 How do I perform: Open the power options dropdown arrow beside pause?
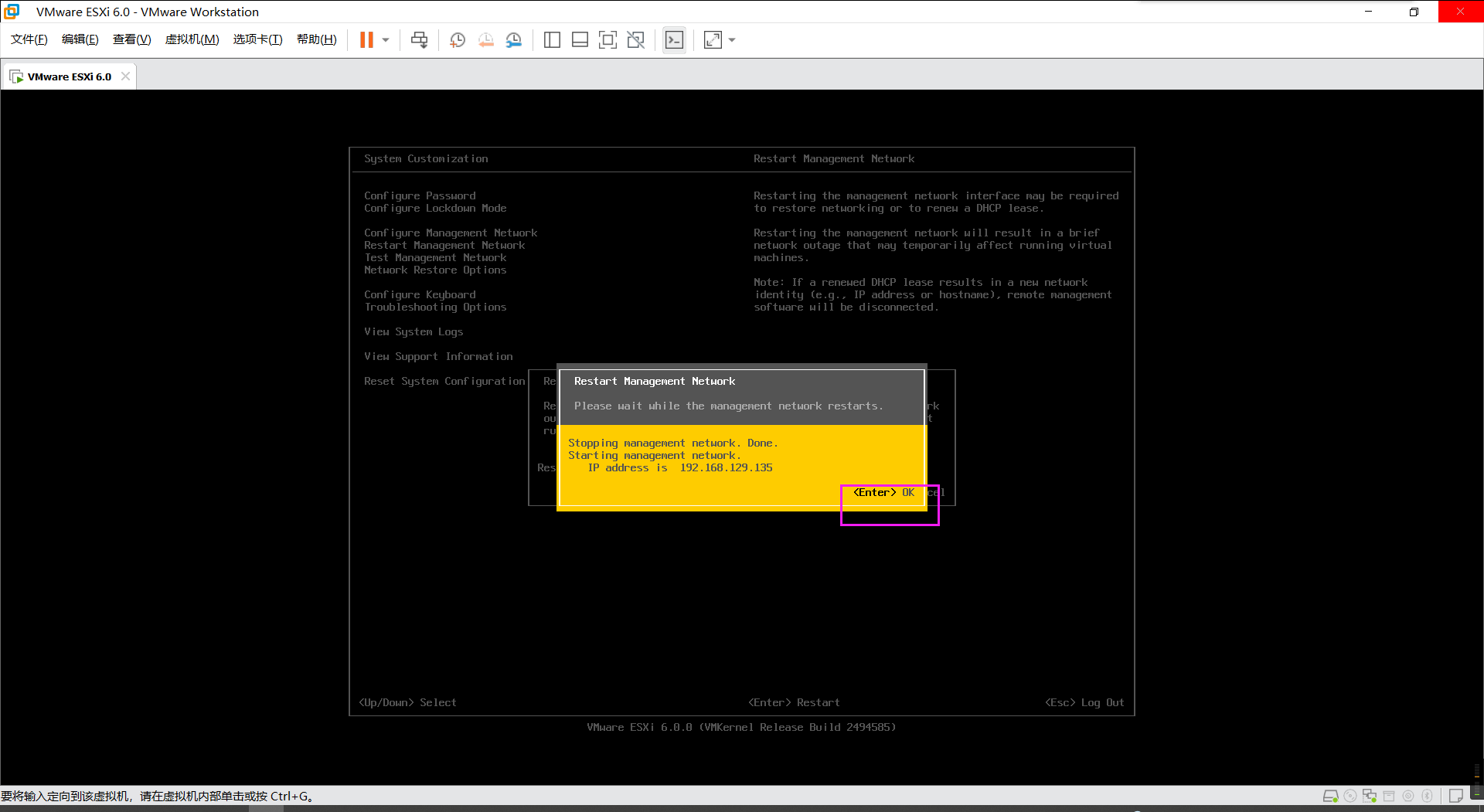[386, 40]
